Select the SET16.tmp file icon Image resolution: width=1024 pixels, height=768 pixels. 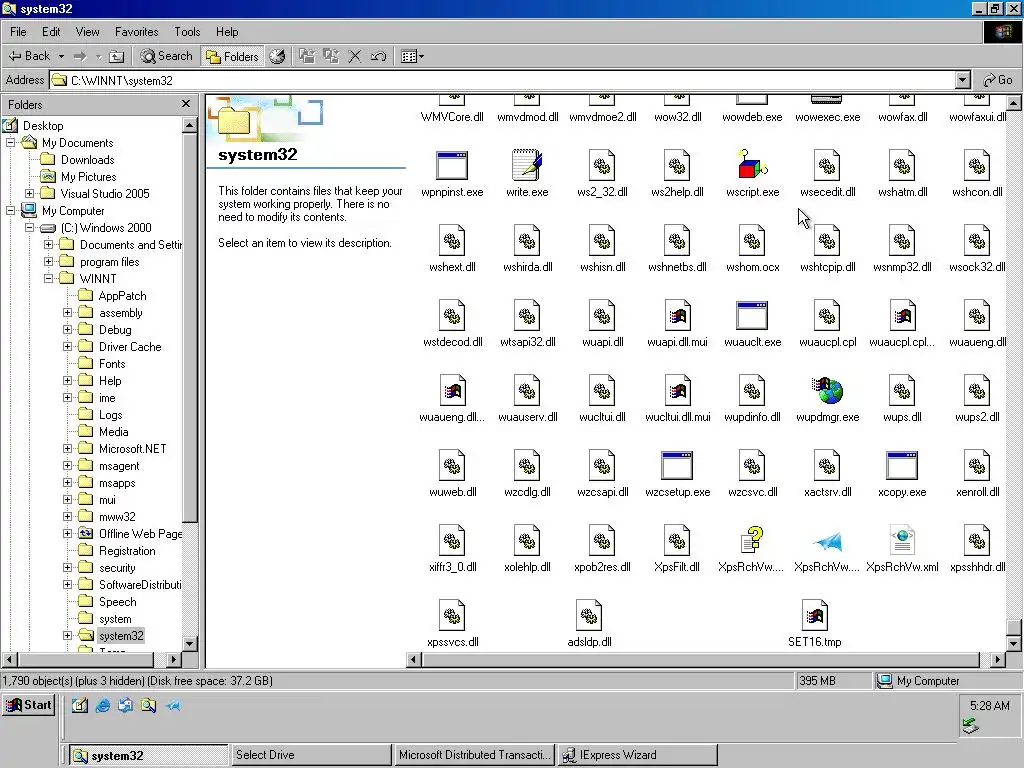pyautogui.click(x=814, y=616)
